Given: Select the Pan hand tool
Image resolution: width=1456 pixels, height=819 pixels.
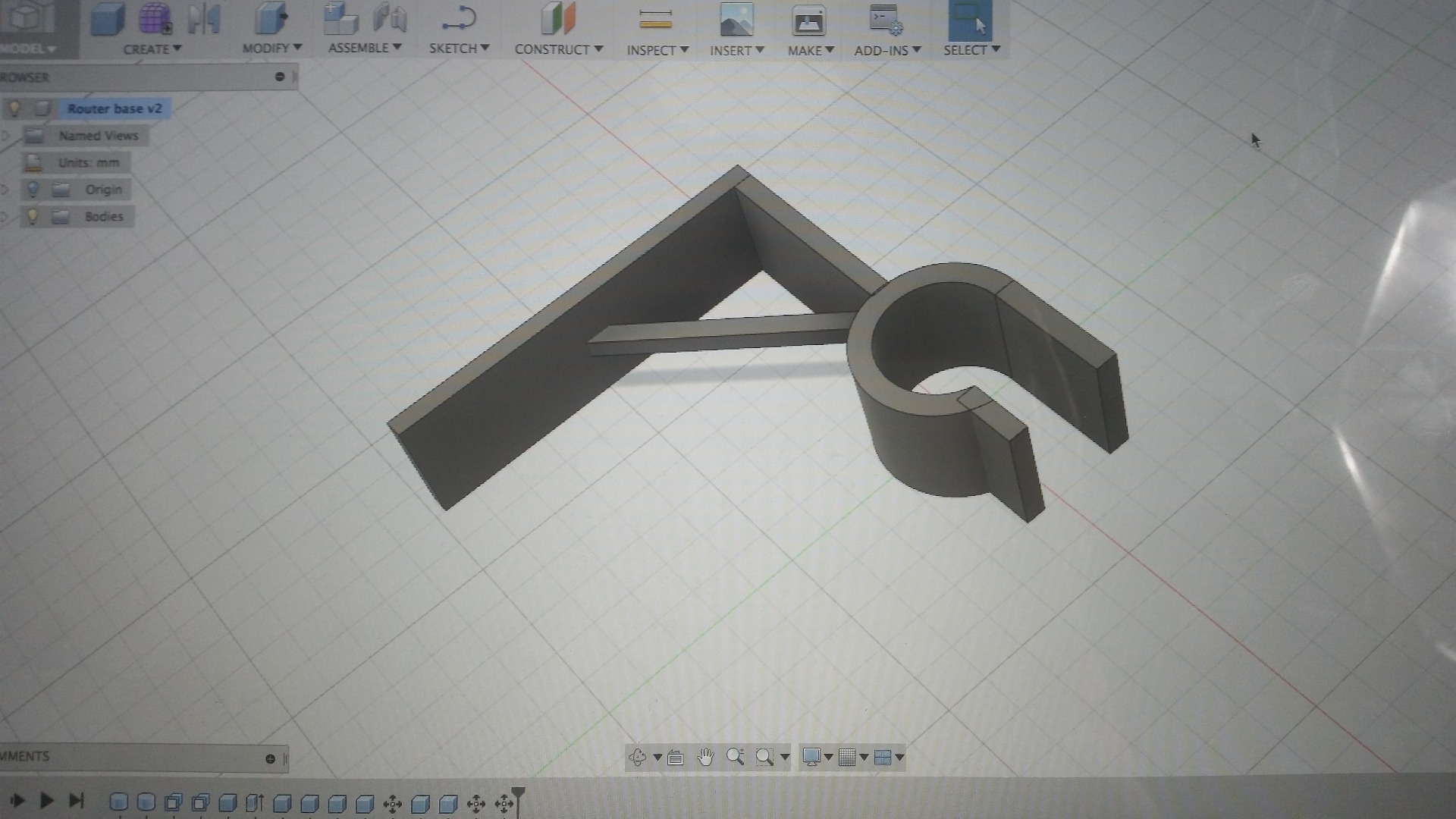Looking at the screenshot, I should point(705,757).
